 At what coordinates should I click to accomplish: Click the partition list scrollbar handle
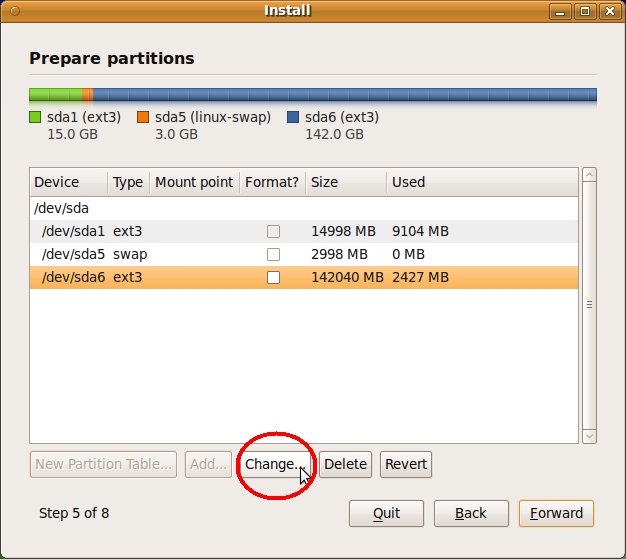point(590,305)
